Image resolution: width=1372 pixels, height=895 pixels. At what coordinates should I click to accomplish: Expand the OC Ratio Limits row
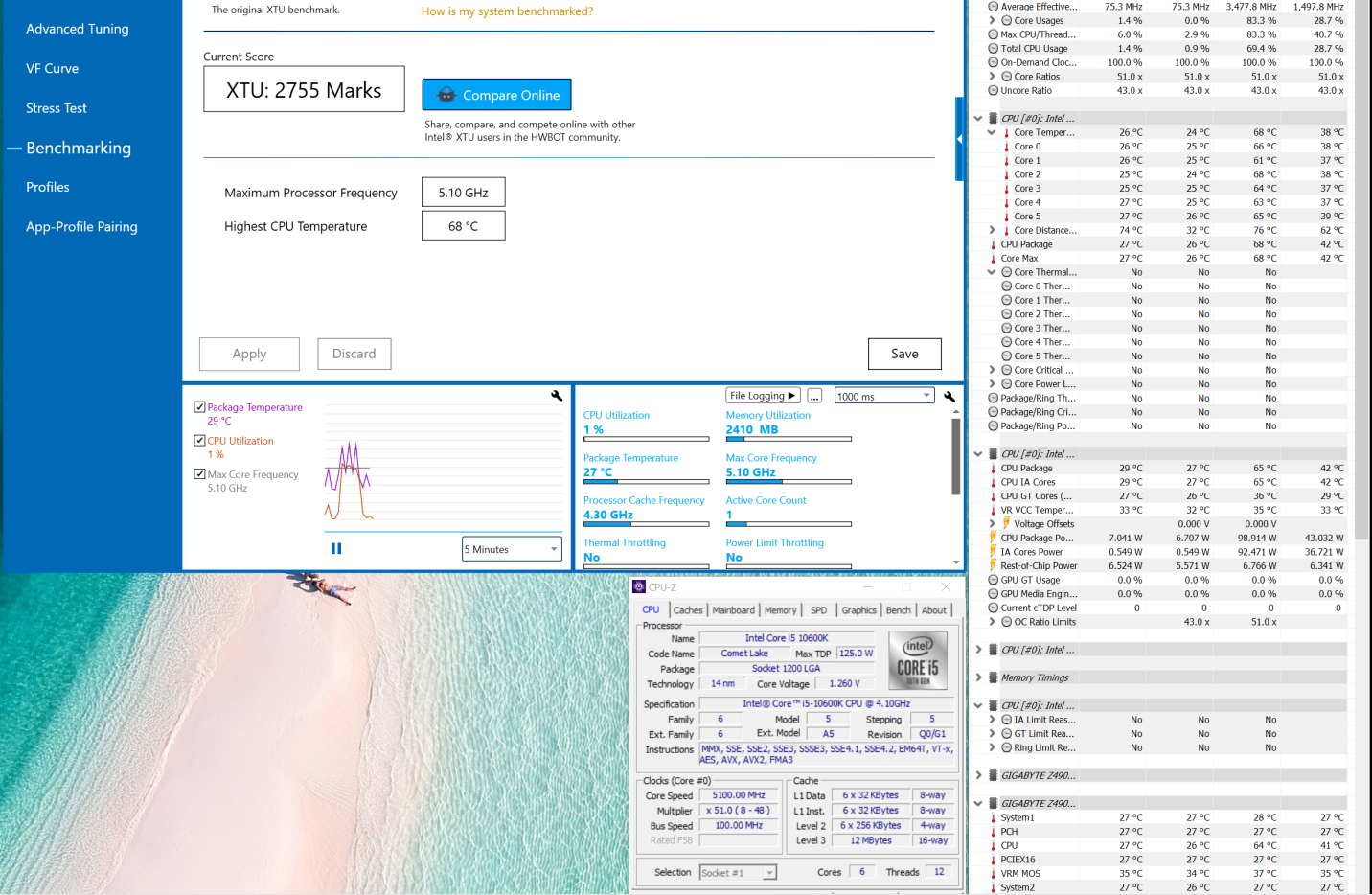pos(992,622)
